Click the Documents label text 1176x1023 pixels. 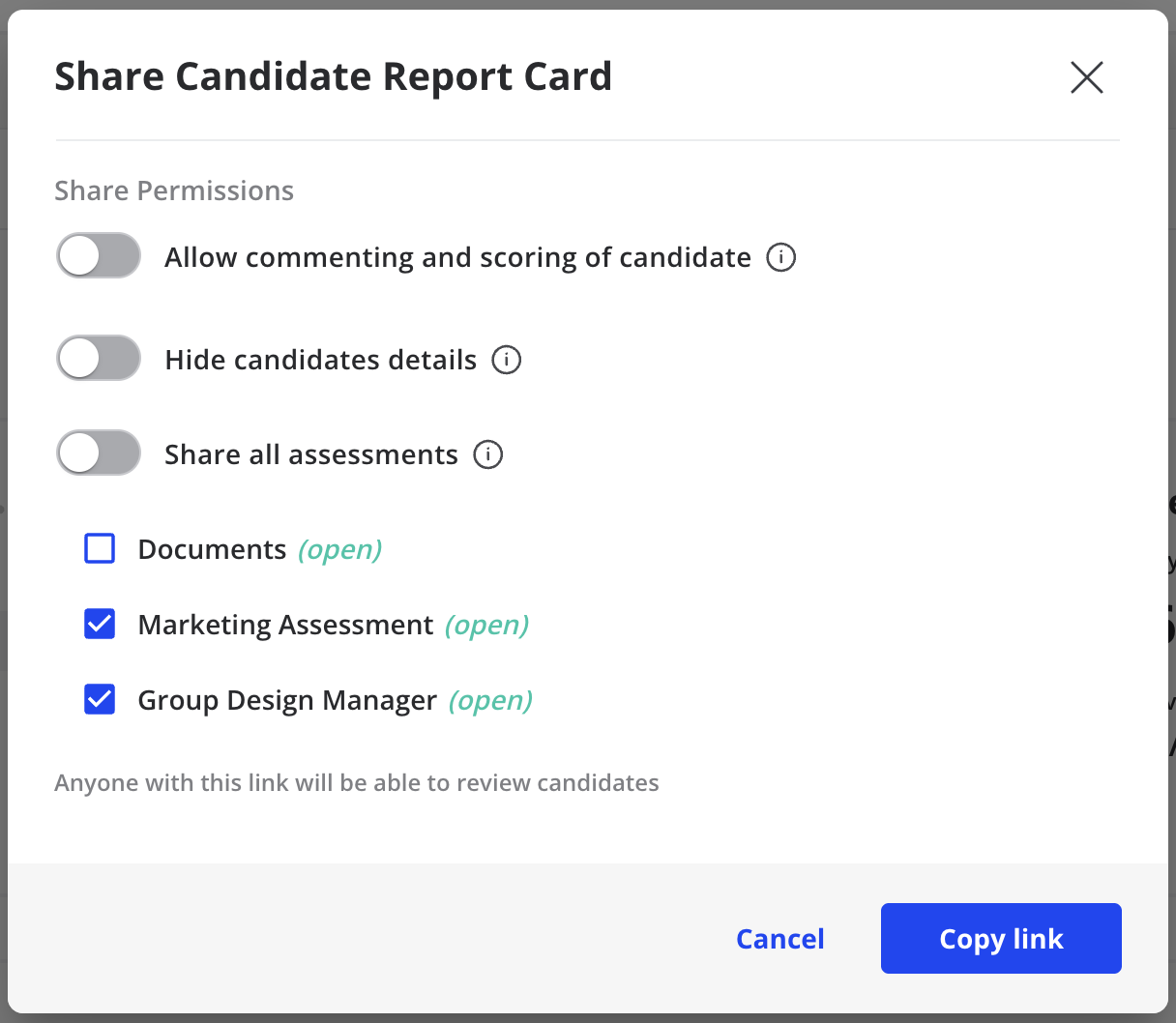(x=213, y=549)
